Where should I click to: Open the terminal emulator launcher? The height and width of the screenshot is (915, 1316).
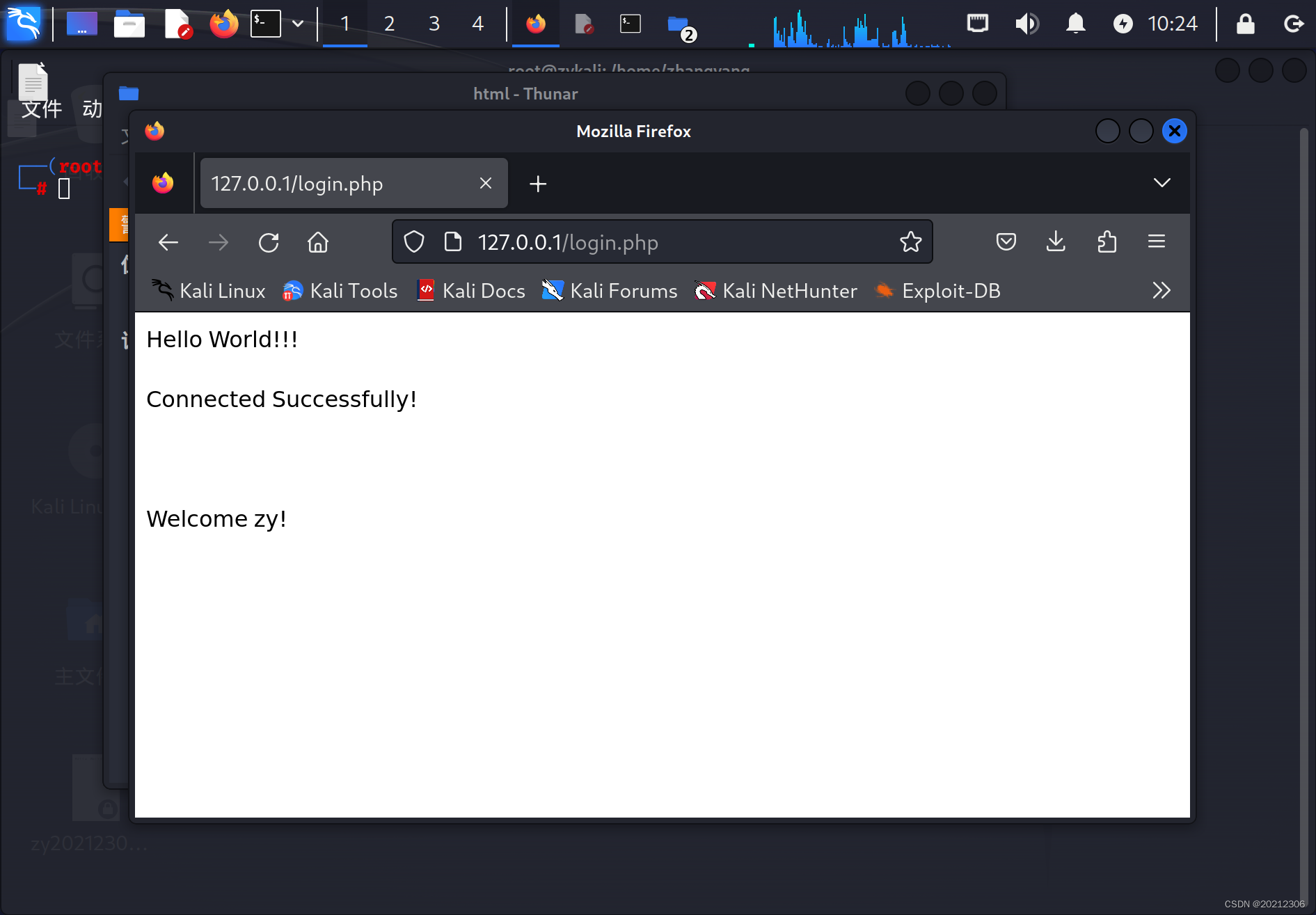click(x=266, y=24)
